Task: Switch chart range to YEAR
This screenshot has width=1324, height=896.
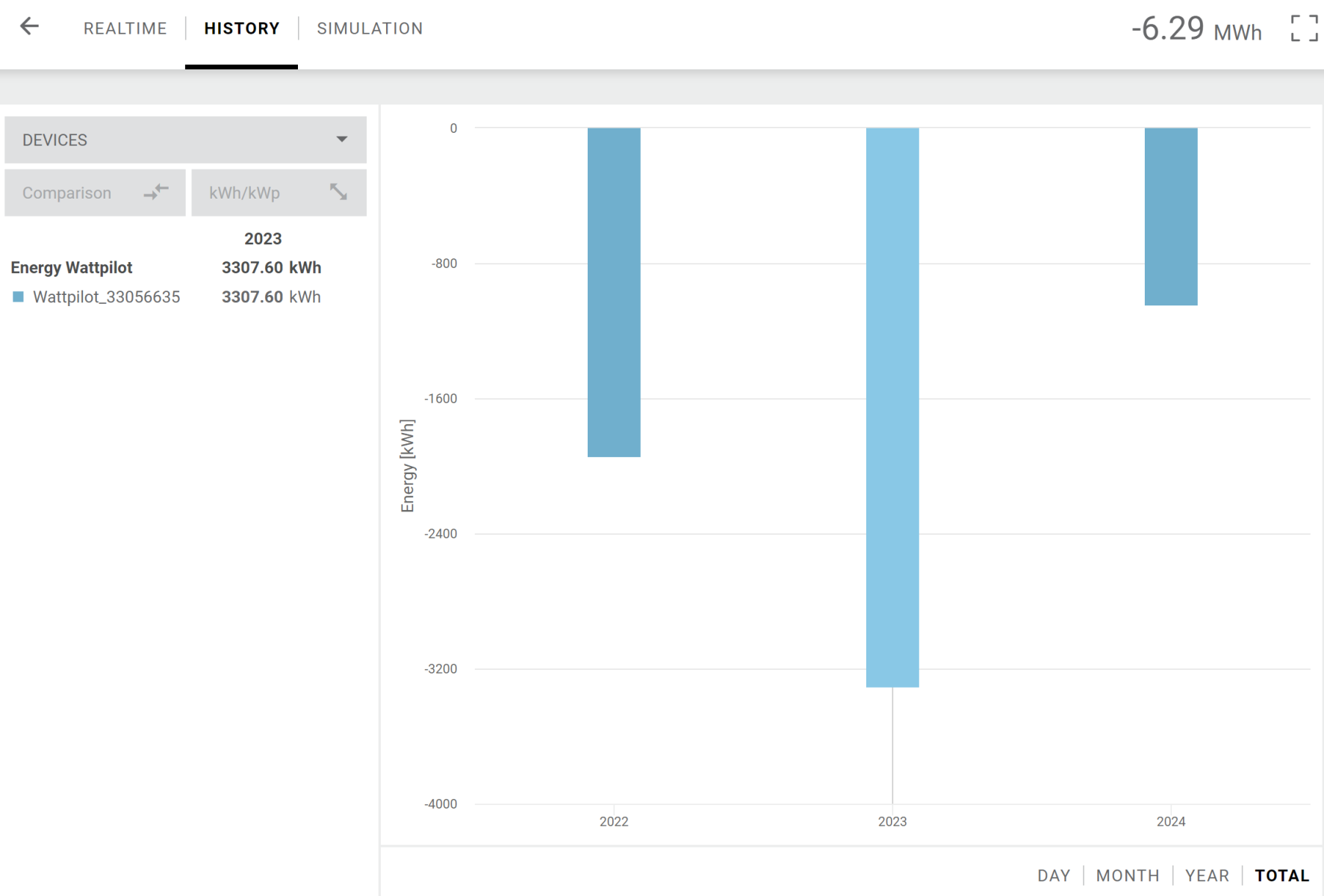Action: pos(1207,875)
